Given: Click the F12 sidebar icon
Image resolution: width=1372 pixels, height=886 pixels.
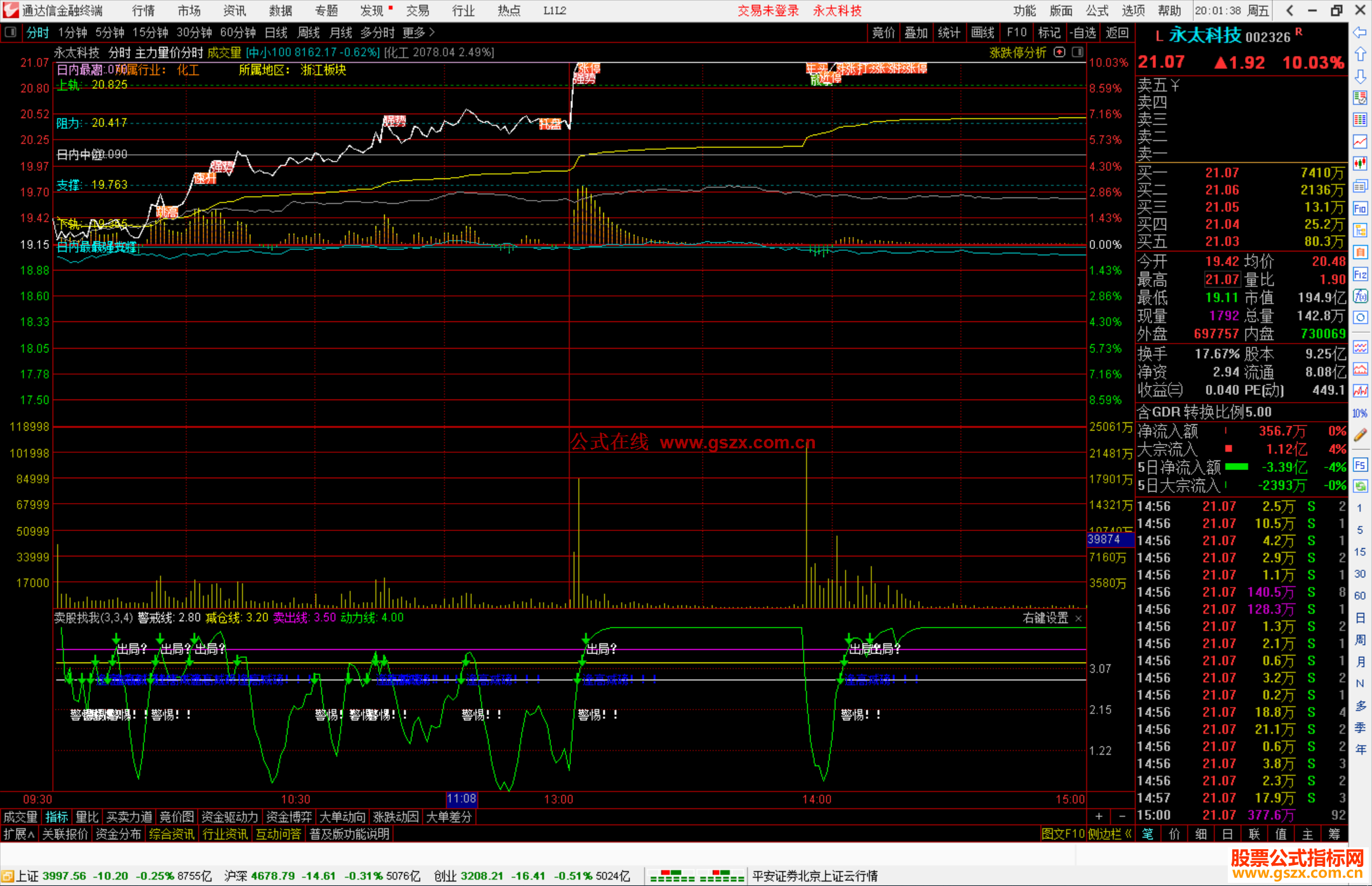Looking at the screenshot, I should pyautogui.click(x=1360, y=274).
